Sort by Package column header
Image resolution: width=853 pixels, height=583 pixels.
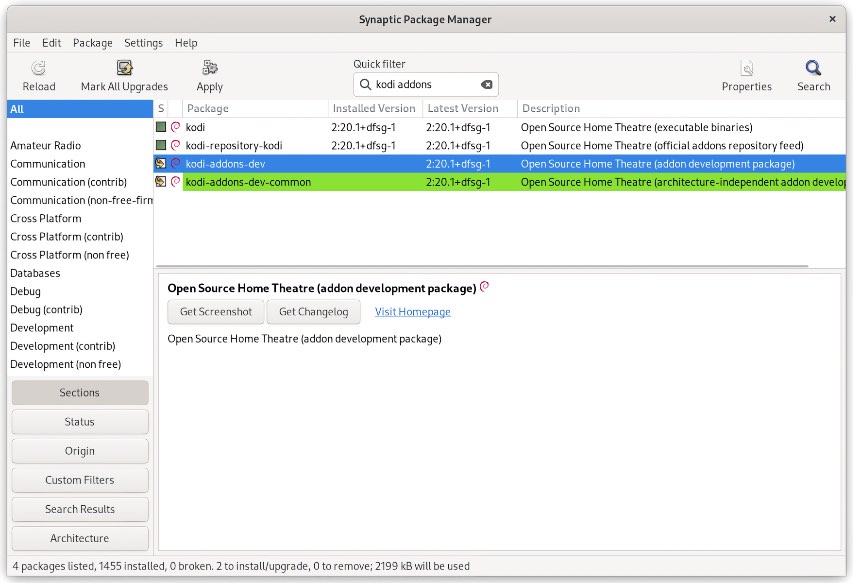pos(256,108)
